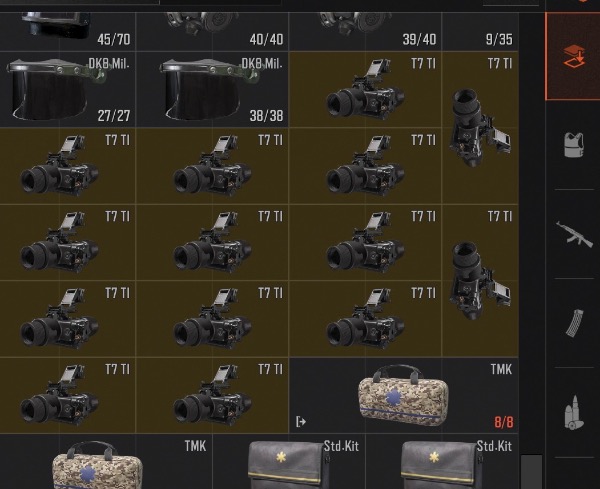
Task: Pick the gas mask with 40/40 durability
Action: point(212,31)
